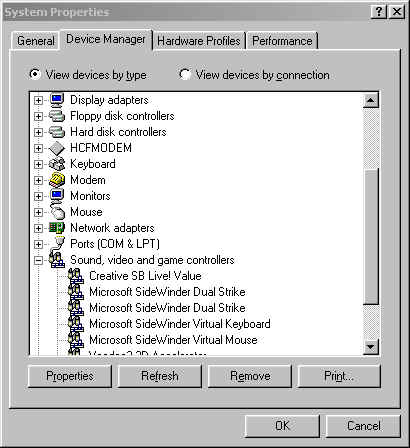Click the device list scroll up arrow
This screenshot has width=410, height=448.
coord(371,100)
